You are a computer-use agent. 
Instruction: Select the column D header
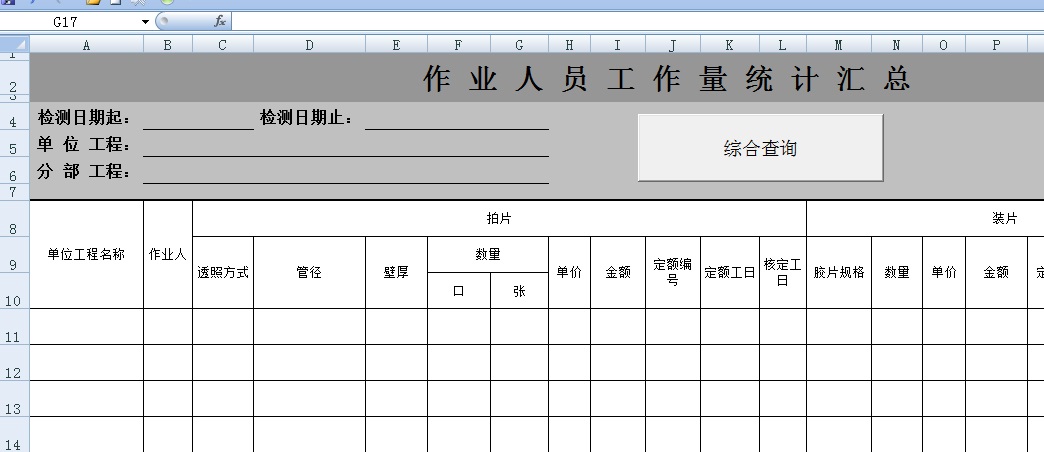pyautogui.click(x=309, y=44)
